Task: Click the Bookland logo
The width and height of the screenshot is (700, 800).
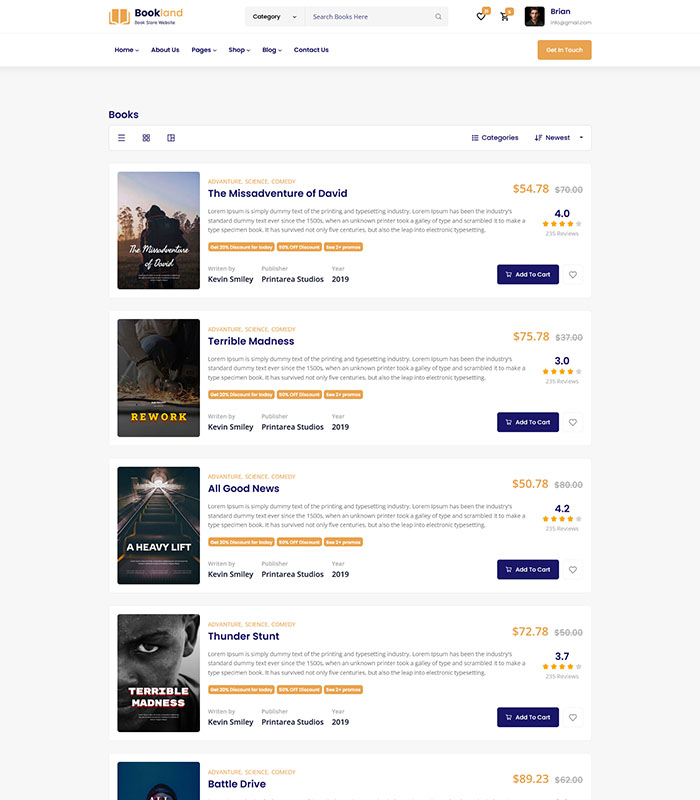Action: coord(145,16)
